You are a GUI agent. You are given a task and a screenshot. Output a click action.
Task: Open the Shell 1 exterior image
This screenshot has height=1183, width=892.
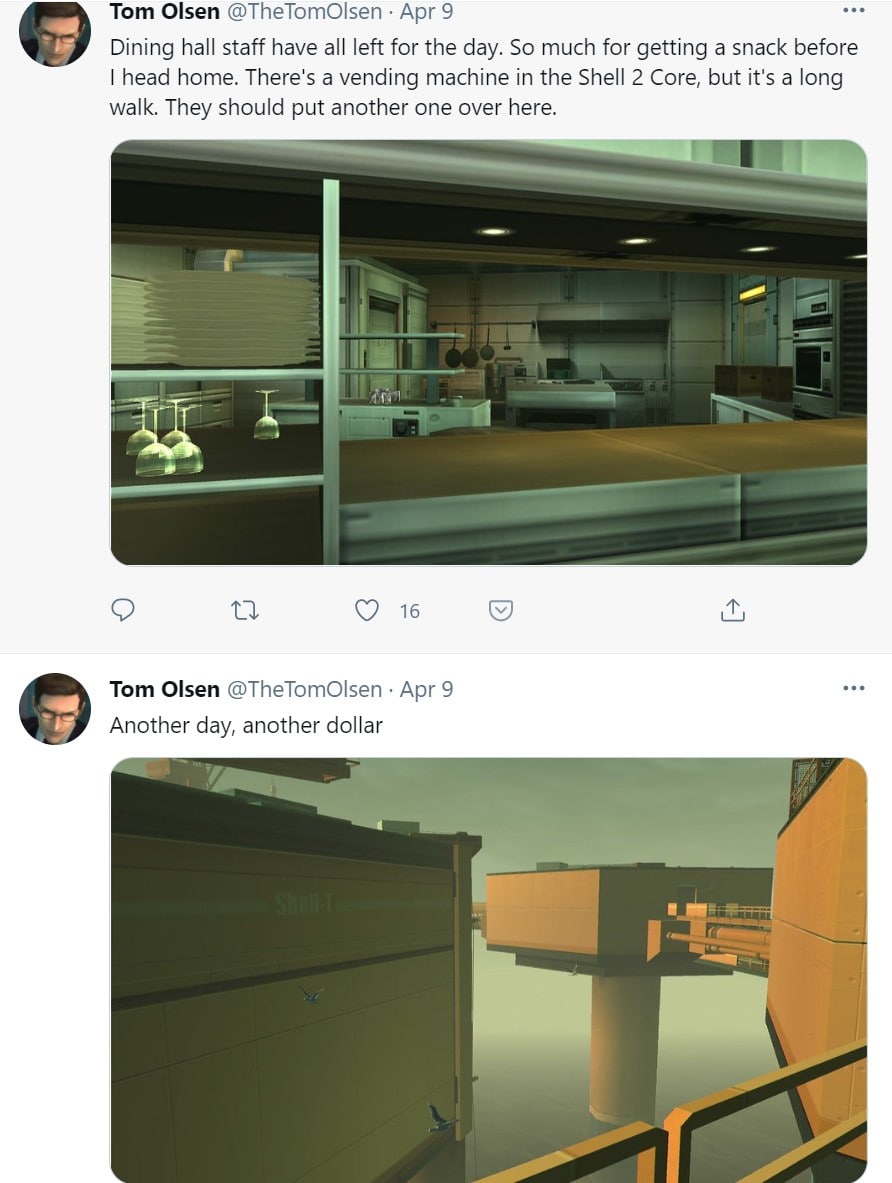pyautogui.click(x=489, y=970)
